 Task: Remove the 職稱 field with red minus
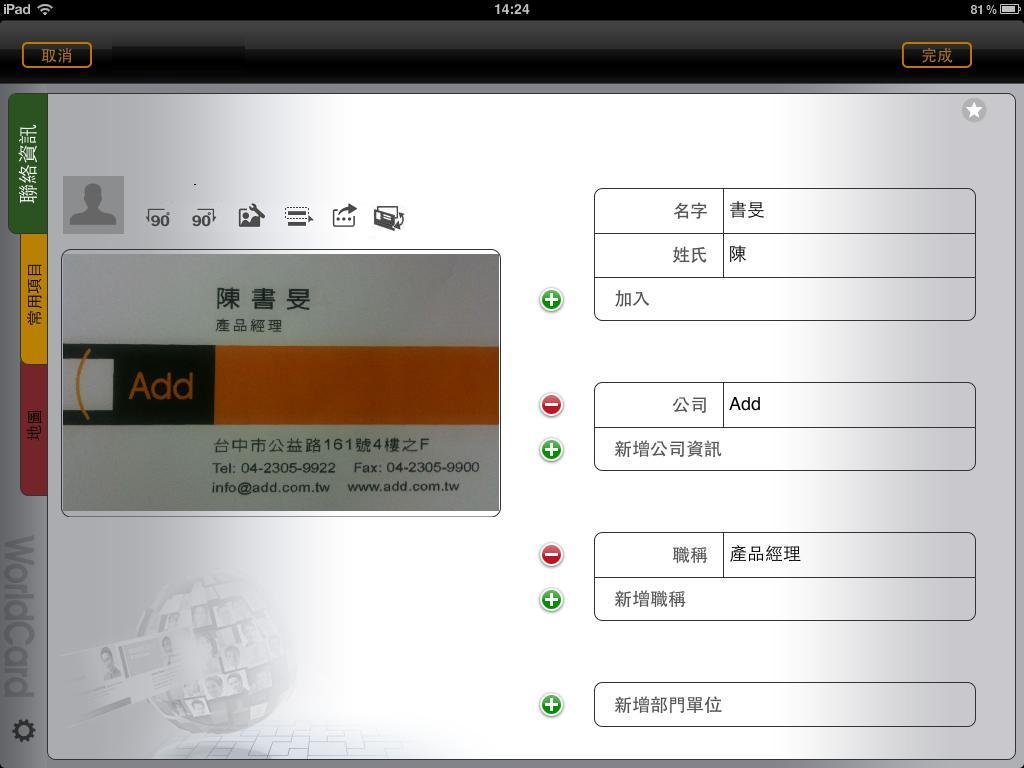551,555
